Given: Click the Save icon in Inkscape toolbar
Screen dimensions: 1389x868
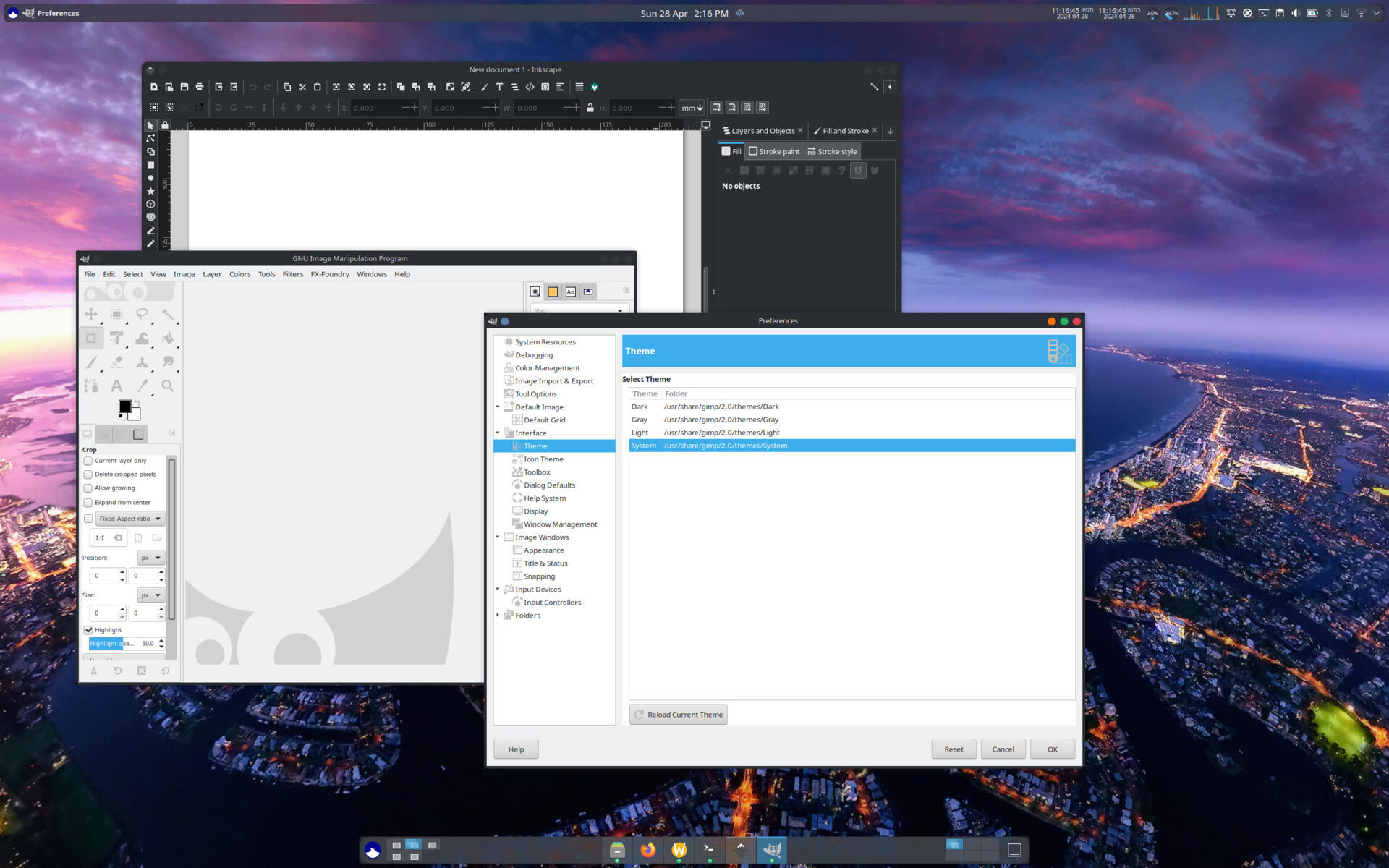Looking at the screenshot, I should pos(184,87).
